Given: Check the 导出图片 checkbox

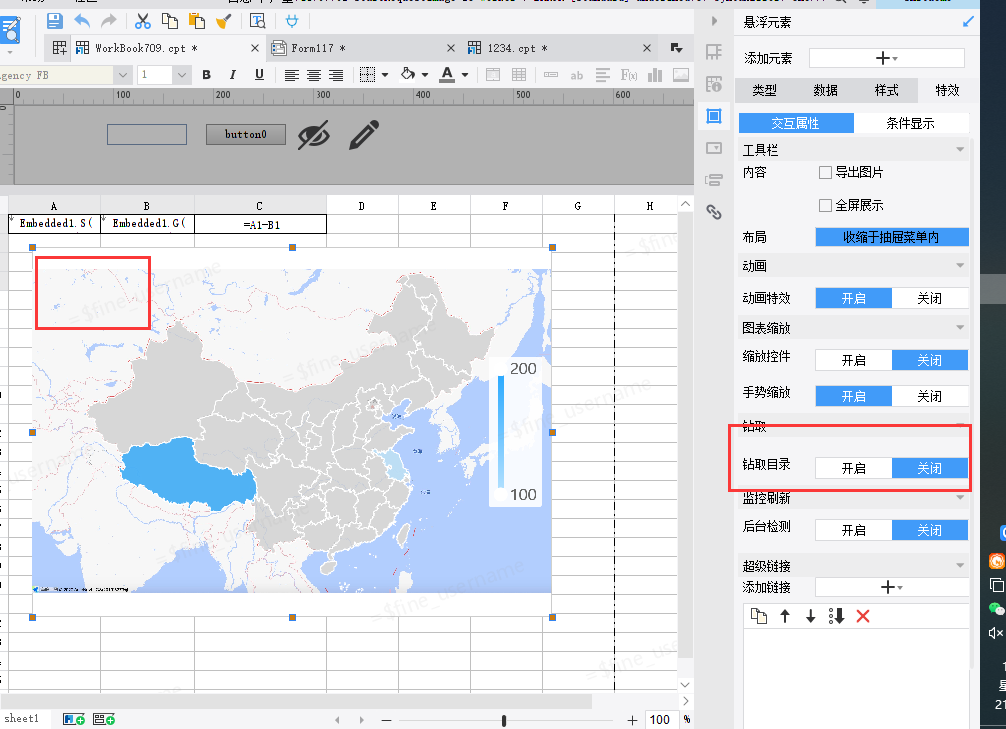Looking at the screenshot, I should (825, 173).
